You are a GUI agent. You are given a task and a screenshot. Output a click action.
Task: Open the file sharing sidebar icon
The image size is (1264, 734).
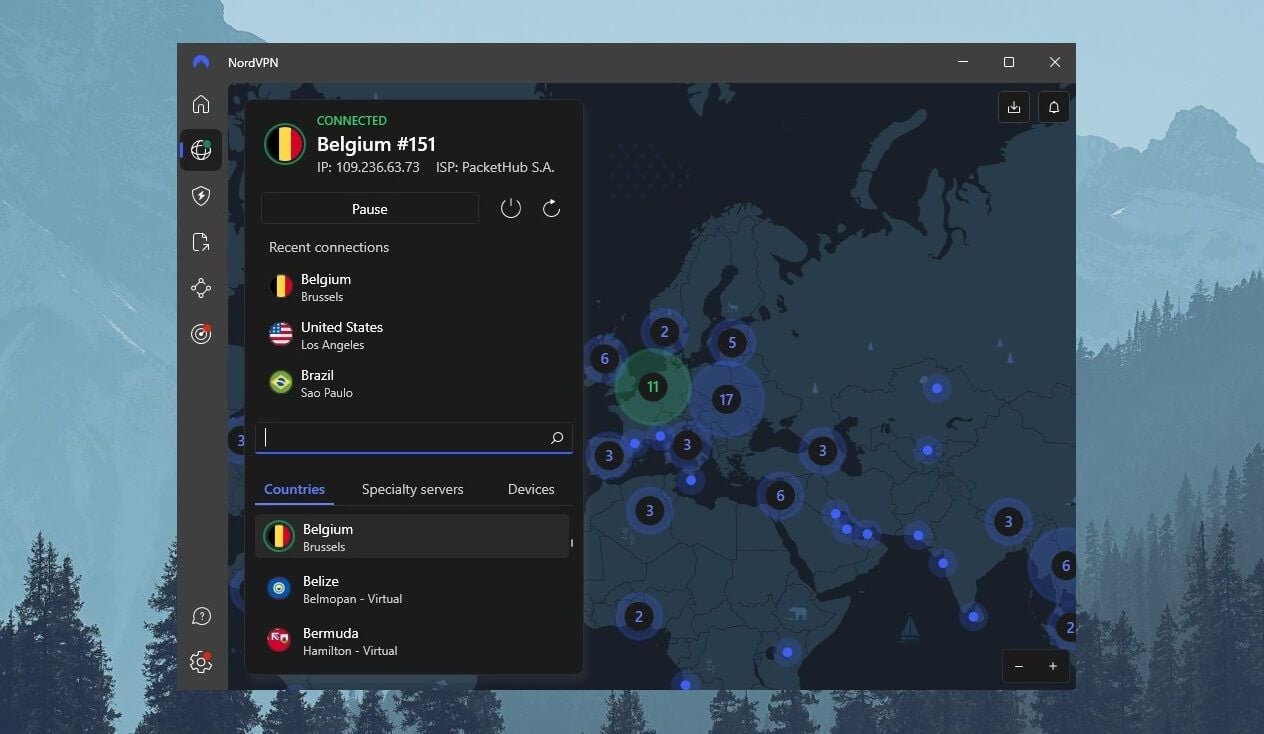coord(201,242)
